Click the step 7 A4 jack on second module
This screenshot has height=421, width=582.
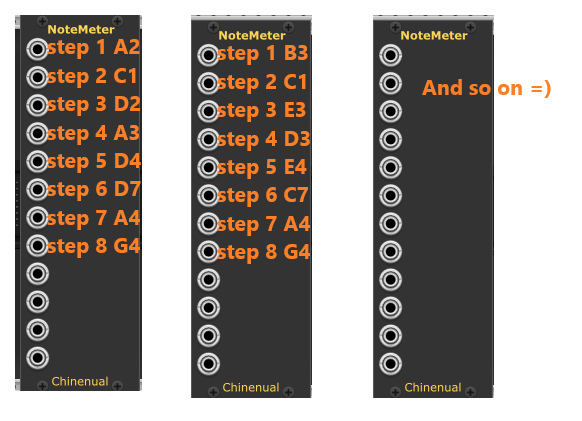pyautogui.click(x=208, y=223)
